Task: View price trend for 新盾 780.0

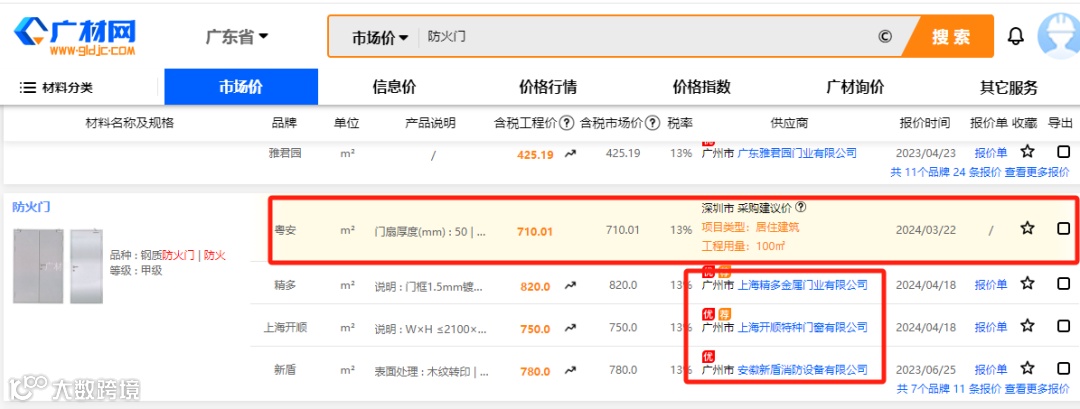Action: 570,370
